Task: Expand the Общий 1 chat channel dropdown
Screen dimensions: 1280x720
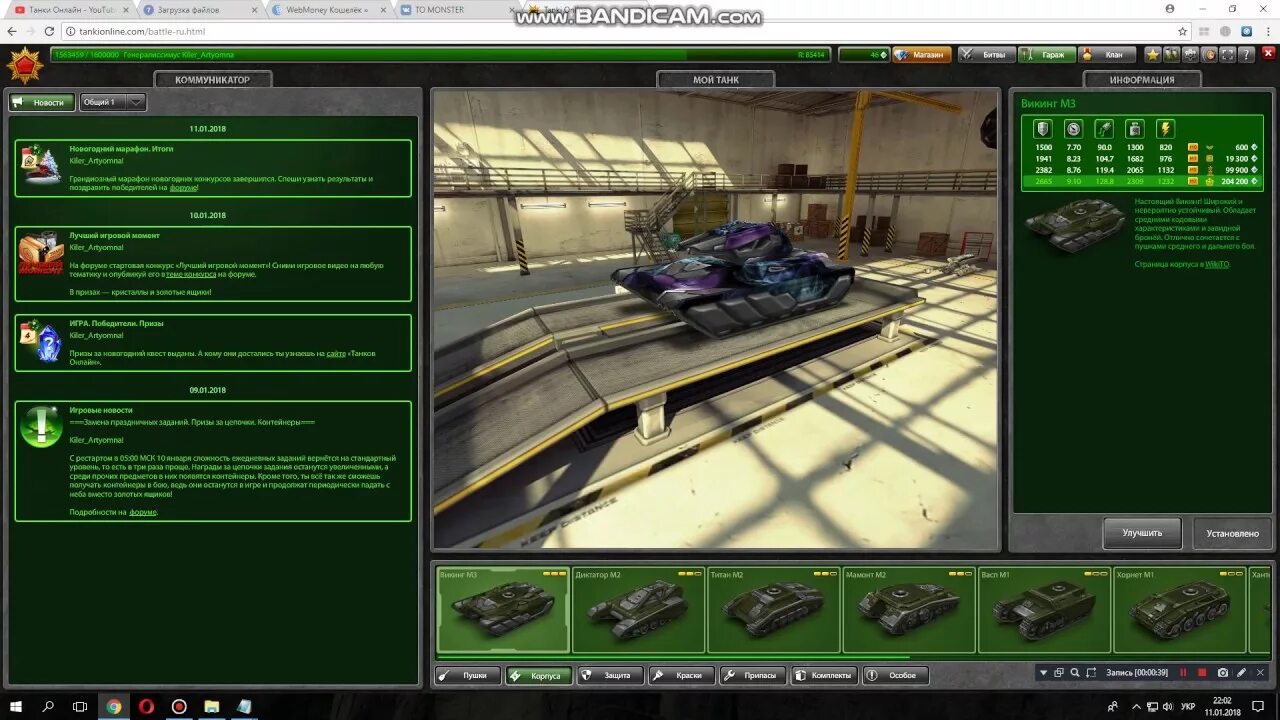Action: click(112, 102)
